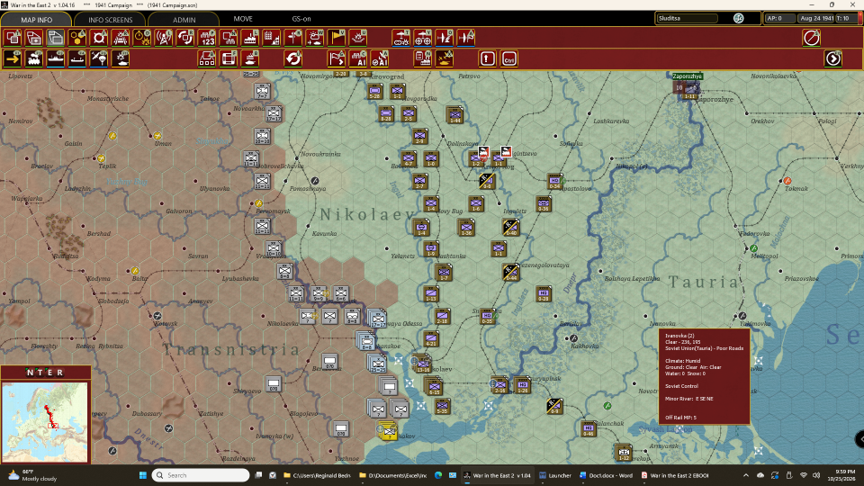The height and width of the screenshot is (486, 864).
Task: Click the factory AI assist icon
Action: tap(358, 58)
